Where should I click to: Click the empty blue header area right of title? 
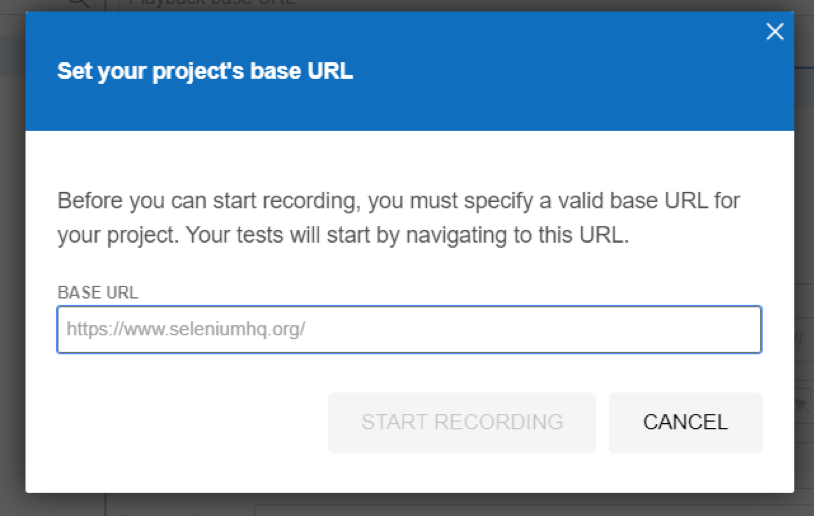[x=570, y=72]
